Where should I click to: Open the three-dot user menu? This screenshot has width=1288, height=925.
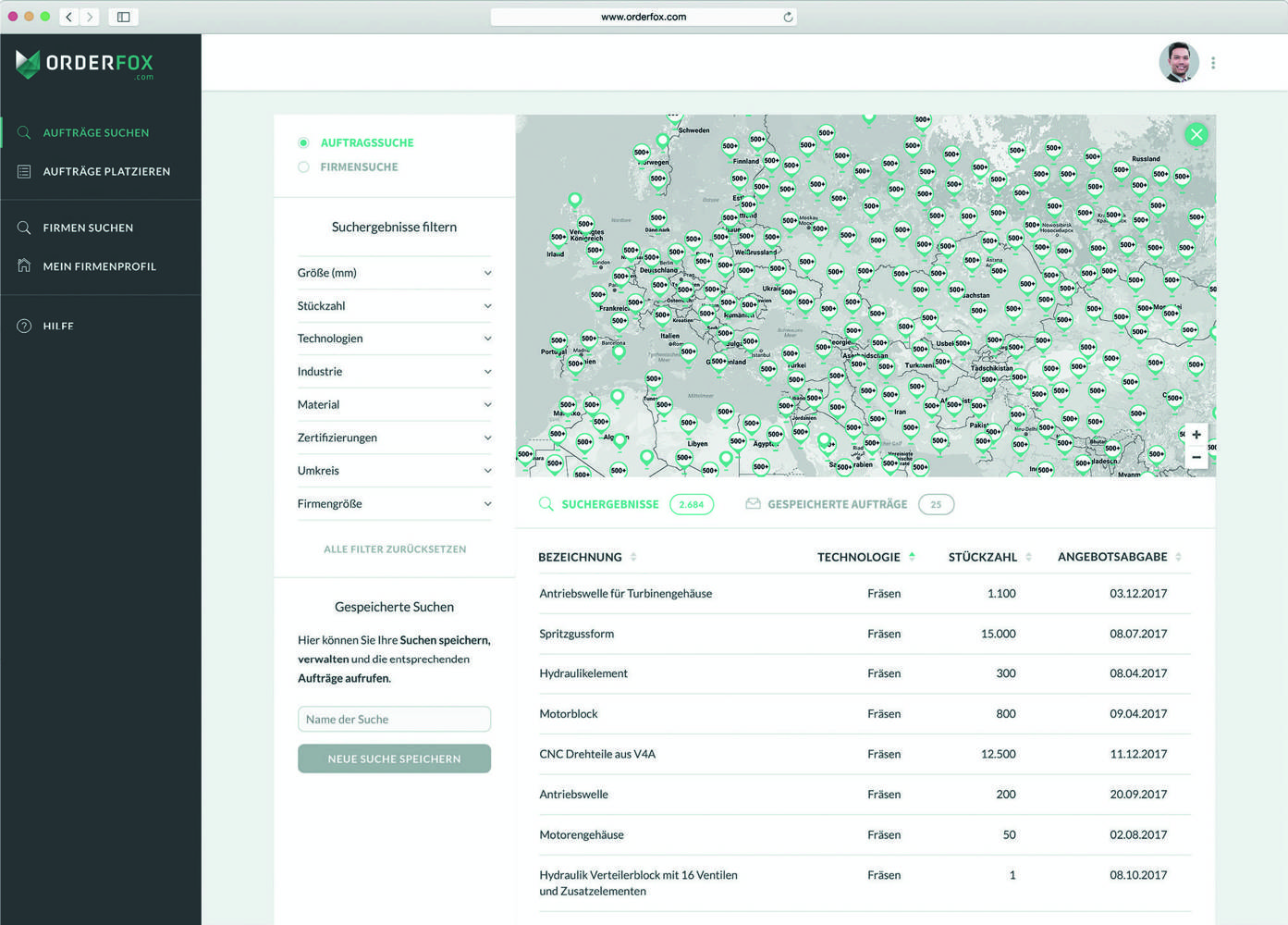click(1213, 63)
